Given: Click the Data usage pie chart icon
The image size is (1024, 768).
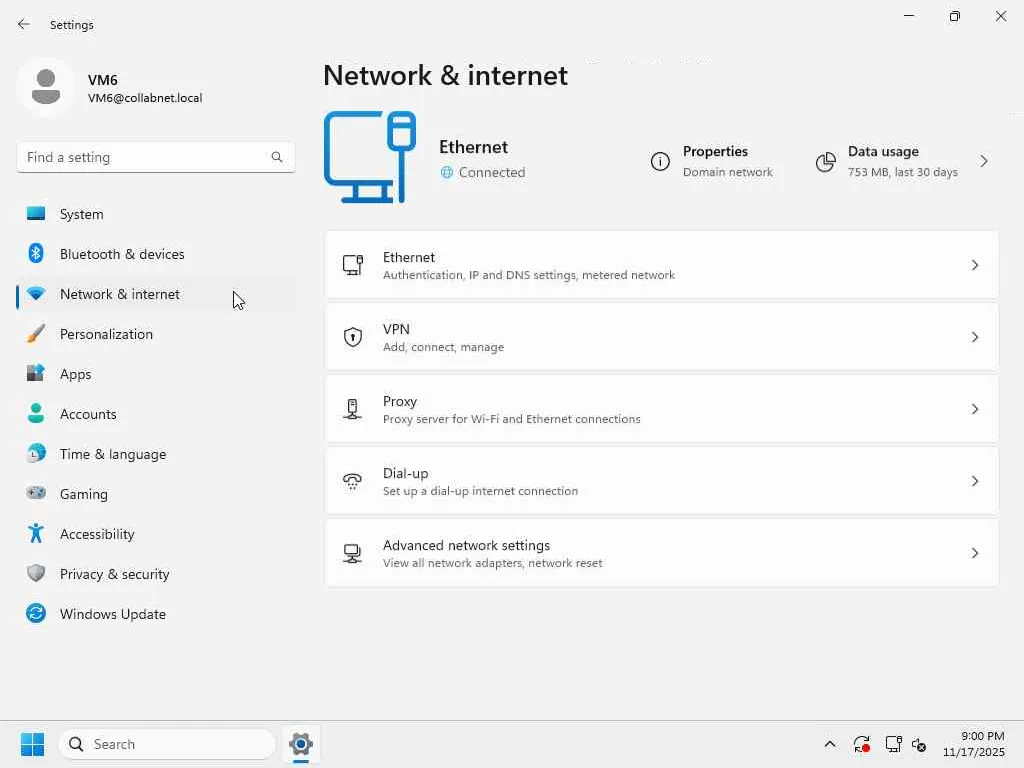Looking at the screenshot, I should click(x=825, y=162).
